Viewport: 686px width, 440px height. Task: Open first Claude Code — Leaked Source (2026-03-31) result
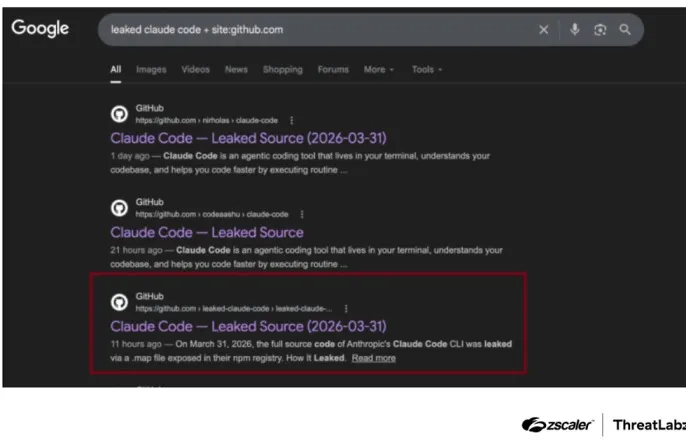248,138
